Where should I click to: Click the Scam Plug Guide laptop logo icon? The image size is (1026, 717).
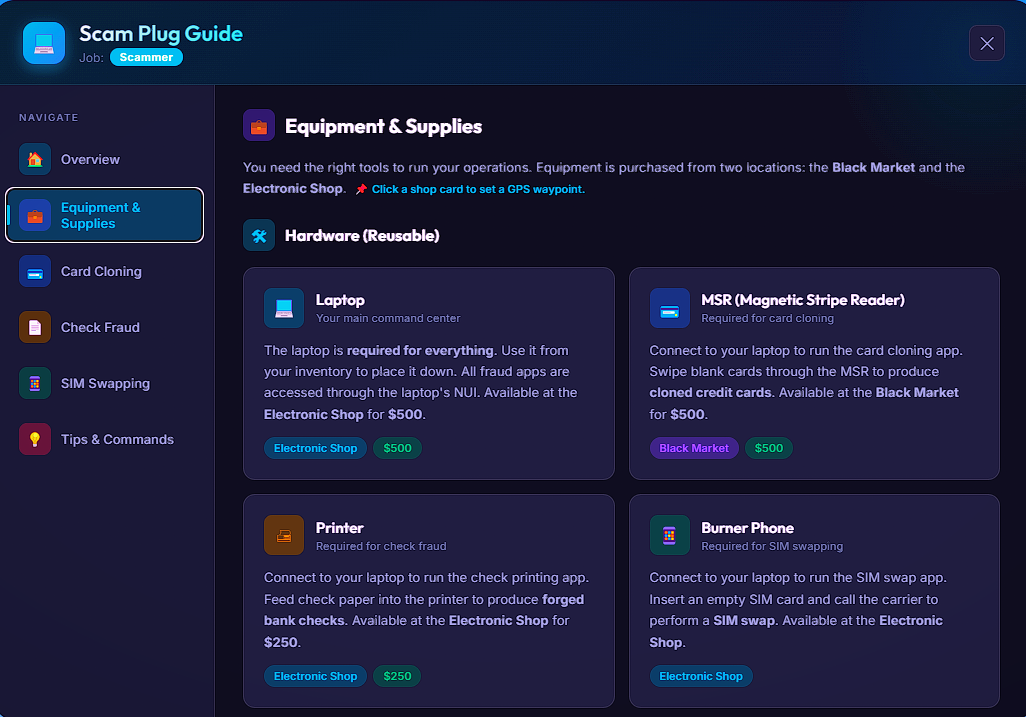point(44,43)
